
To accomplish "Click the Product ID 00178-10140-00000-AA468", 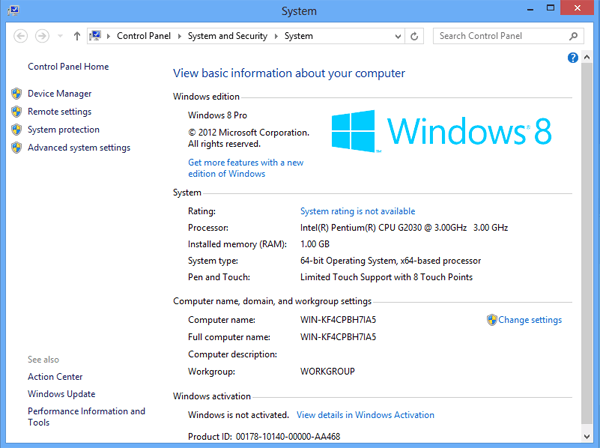I will (x=264, y=437).
